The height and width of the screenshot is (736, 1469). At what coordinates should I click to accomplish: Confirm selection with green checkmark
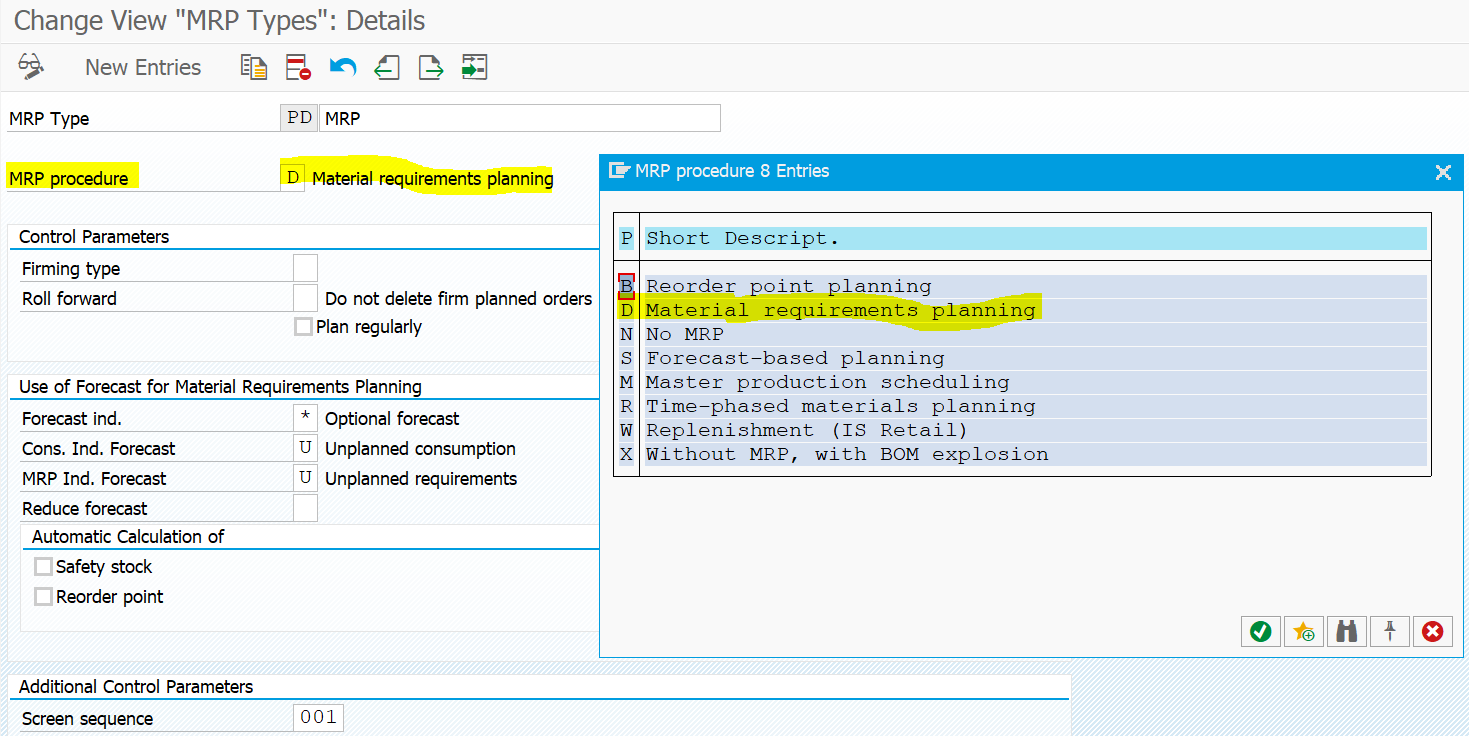1260,631
